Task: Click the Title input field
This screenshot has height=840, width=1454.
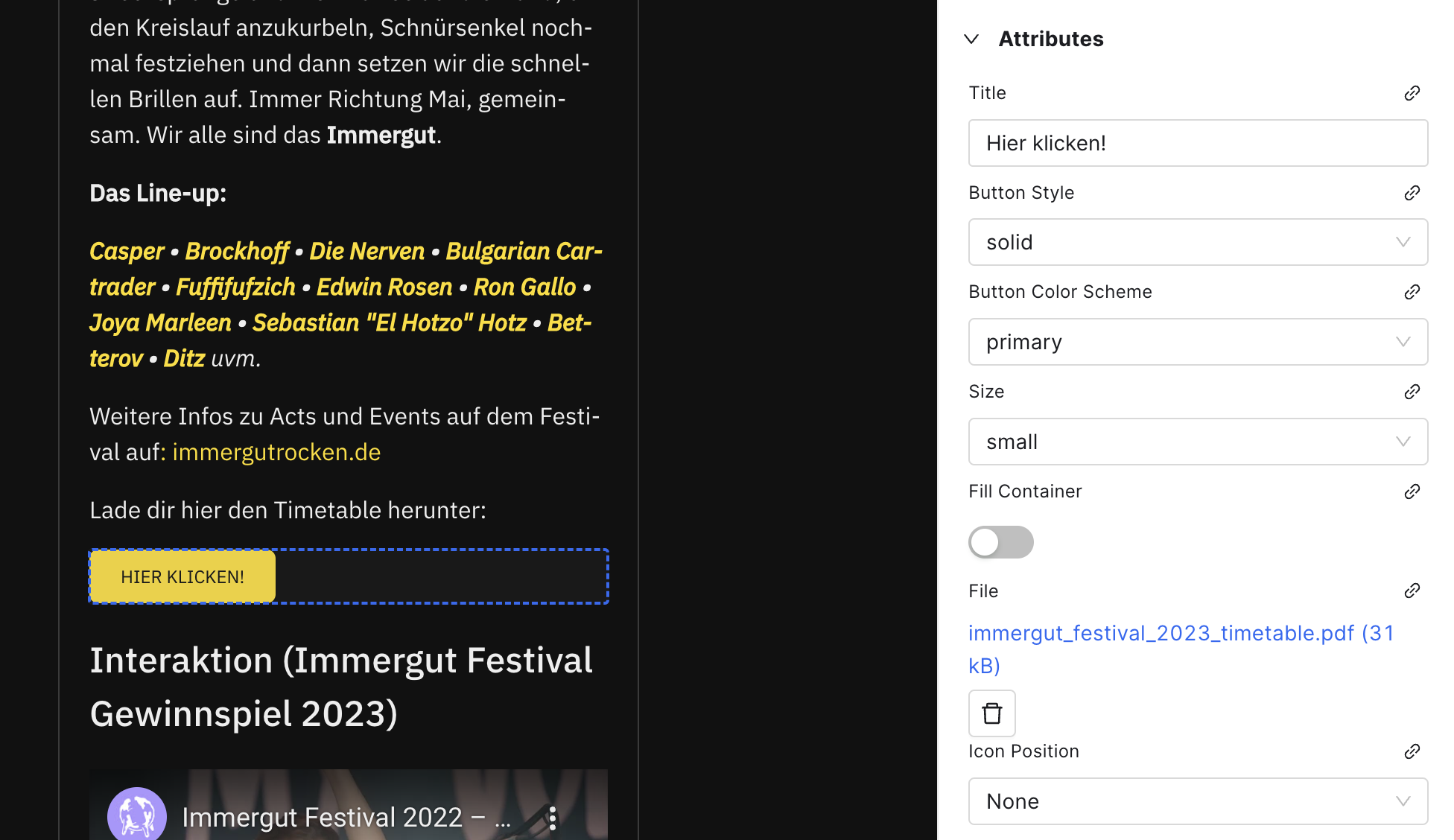Action: coord(1198,143)
